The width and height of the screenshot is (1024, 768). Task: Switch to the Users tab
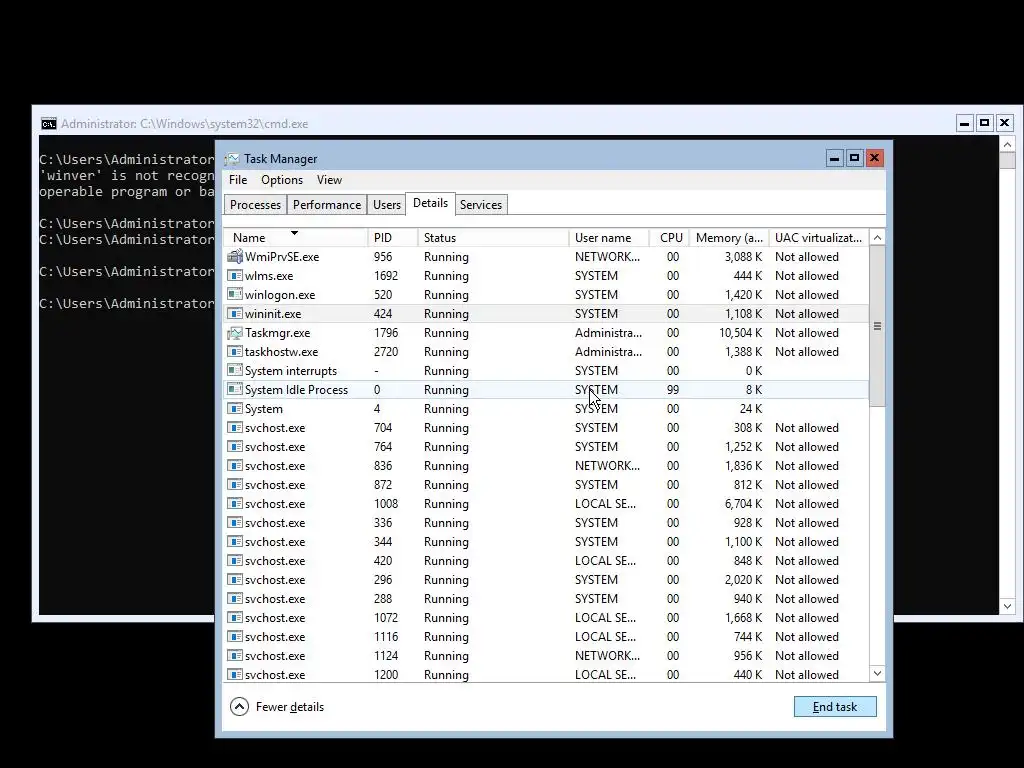click(x=387, y=204)
